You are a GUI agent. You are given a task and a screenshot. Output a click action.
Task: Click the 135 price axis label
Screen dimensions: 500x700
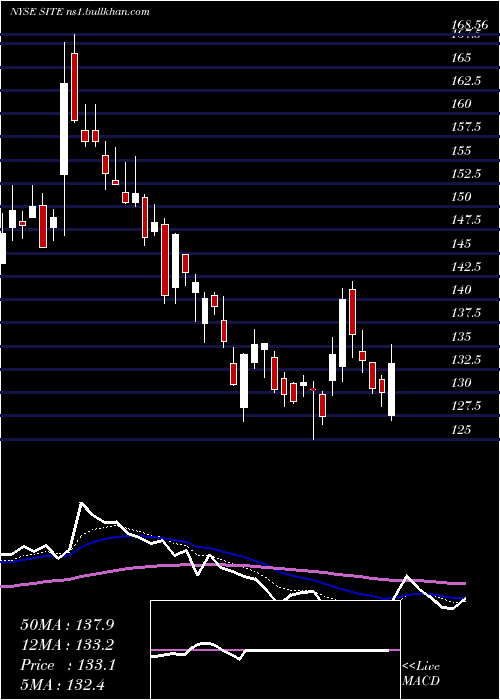coord(461,336)
